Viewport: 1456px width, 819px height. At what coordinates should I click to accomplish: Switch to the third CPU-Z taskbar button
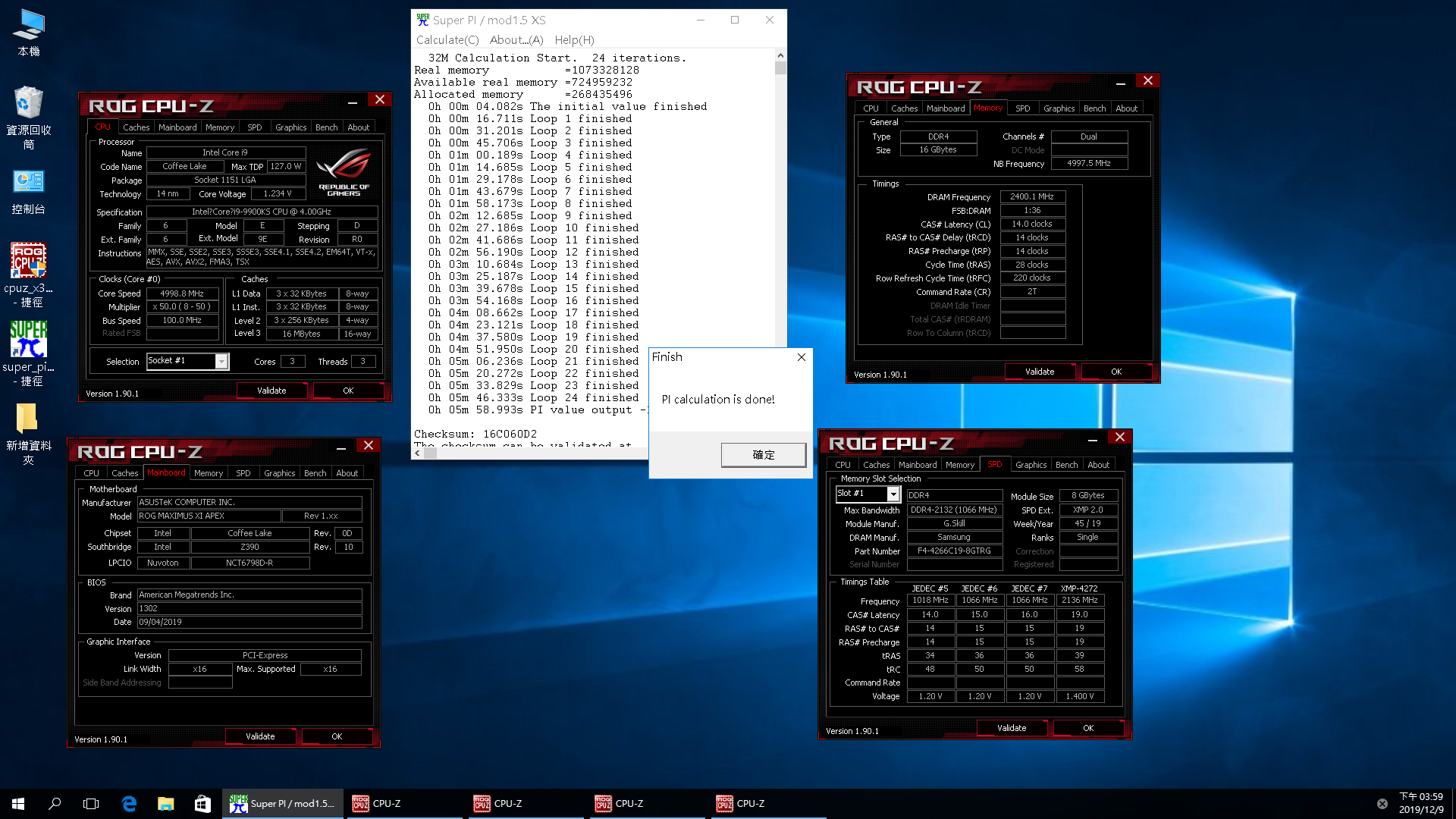tap(648, 804)
